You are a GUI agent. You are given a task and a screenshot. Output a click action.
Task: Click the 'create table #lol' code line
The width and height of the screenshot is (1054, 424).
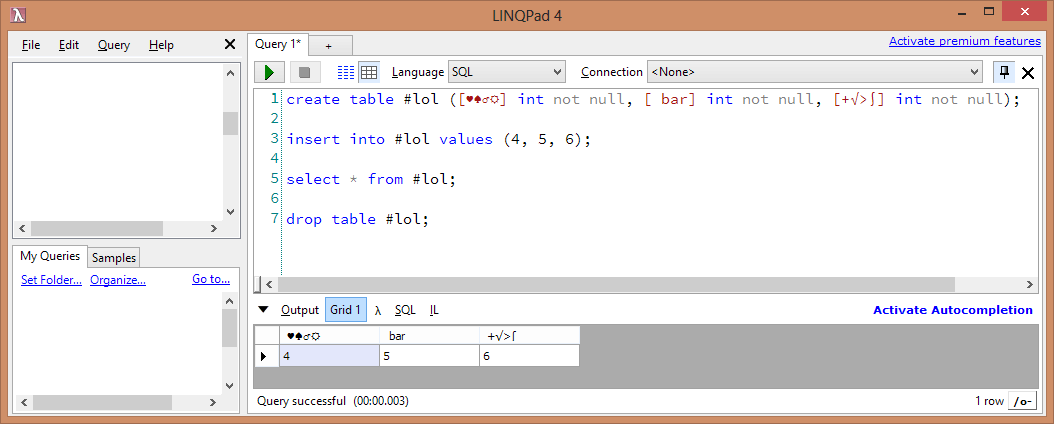click(x=653, y=99)
